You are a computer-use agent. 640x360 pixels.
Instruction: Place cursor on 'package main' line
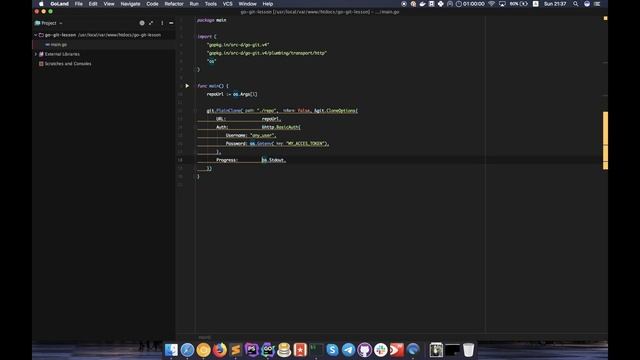pos(211,20)
